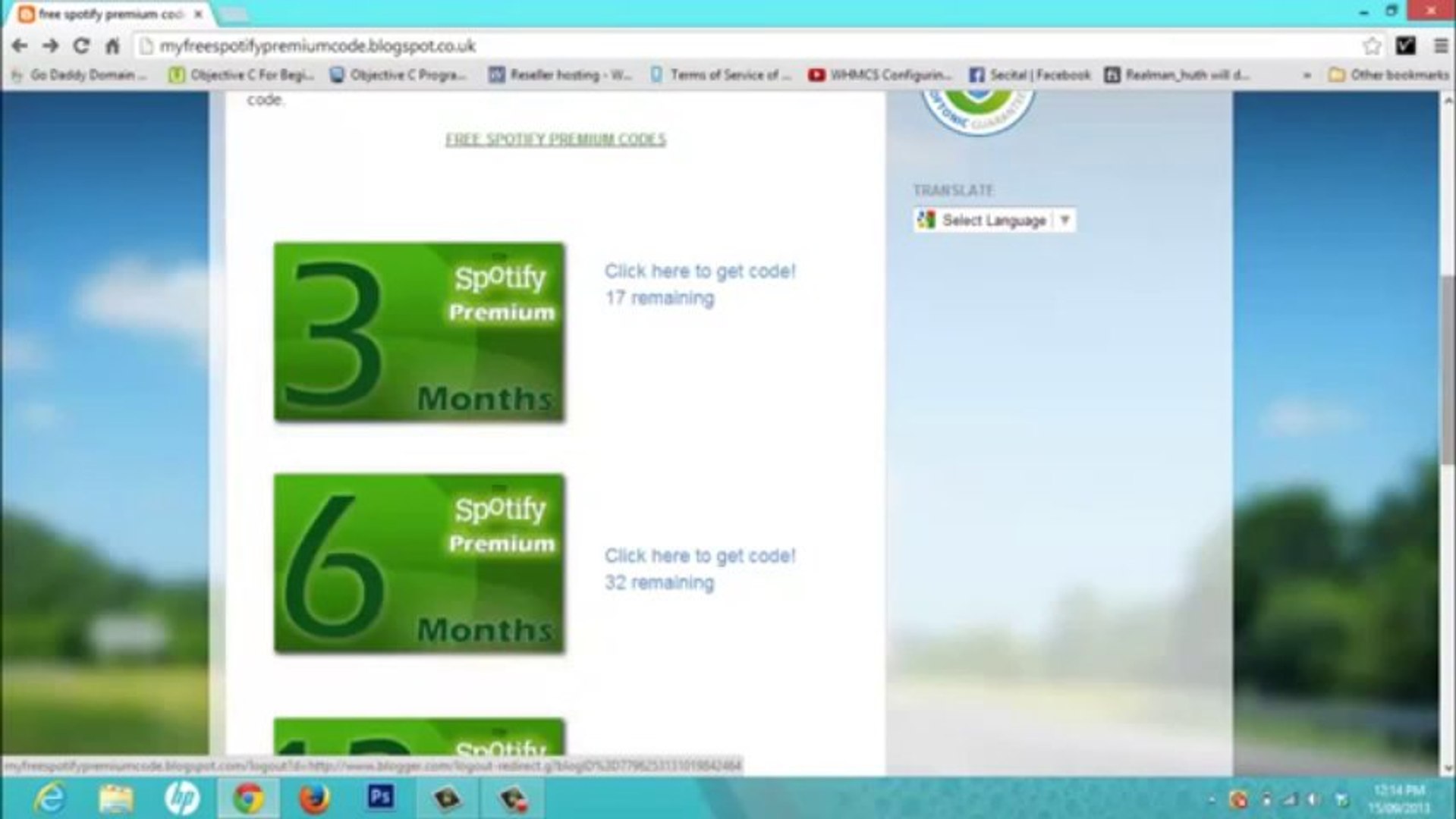This screenshot has width=1456, height=819.
Task: Click the page vertical scrollbar thumb
Action: (x=1447, y=372)
